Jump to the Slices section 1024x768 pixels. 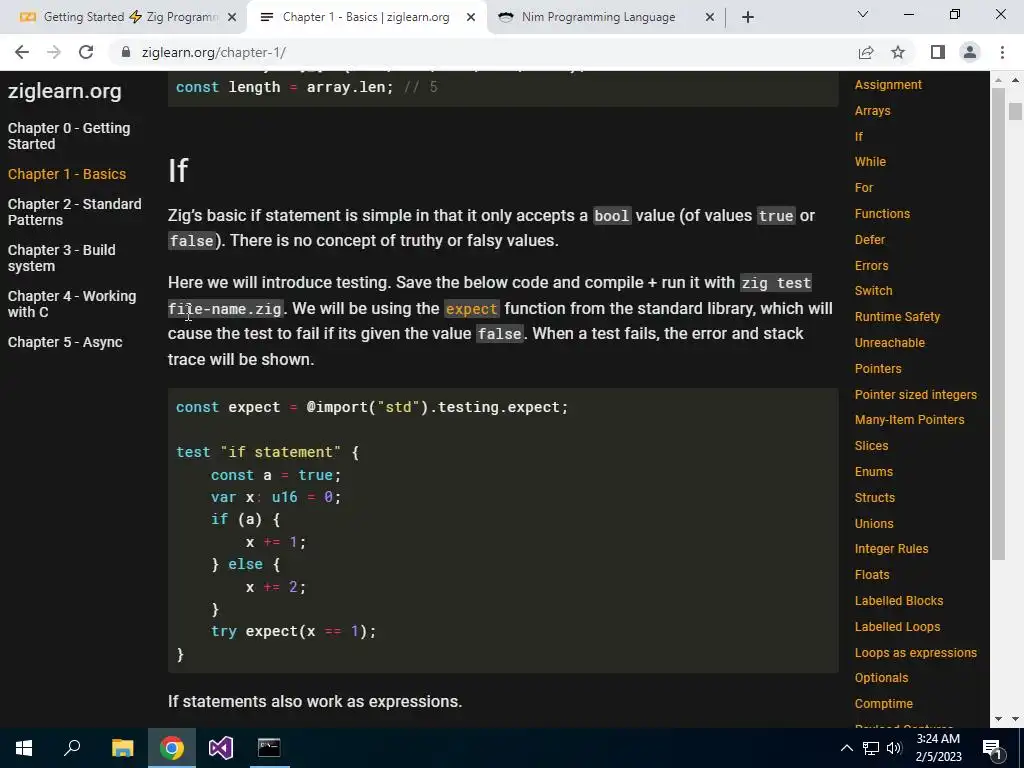[871, 446]
